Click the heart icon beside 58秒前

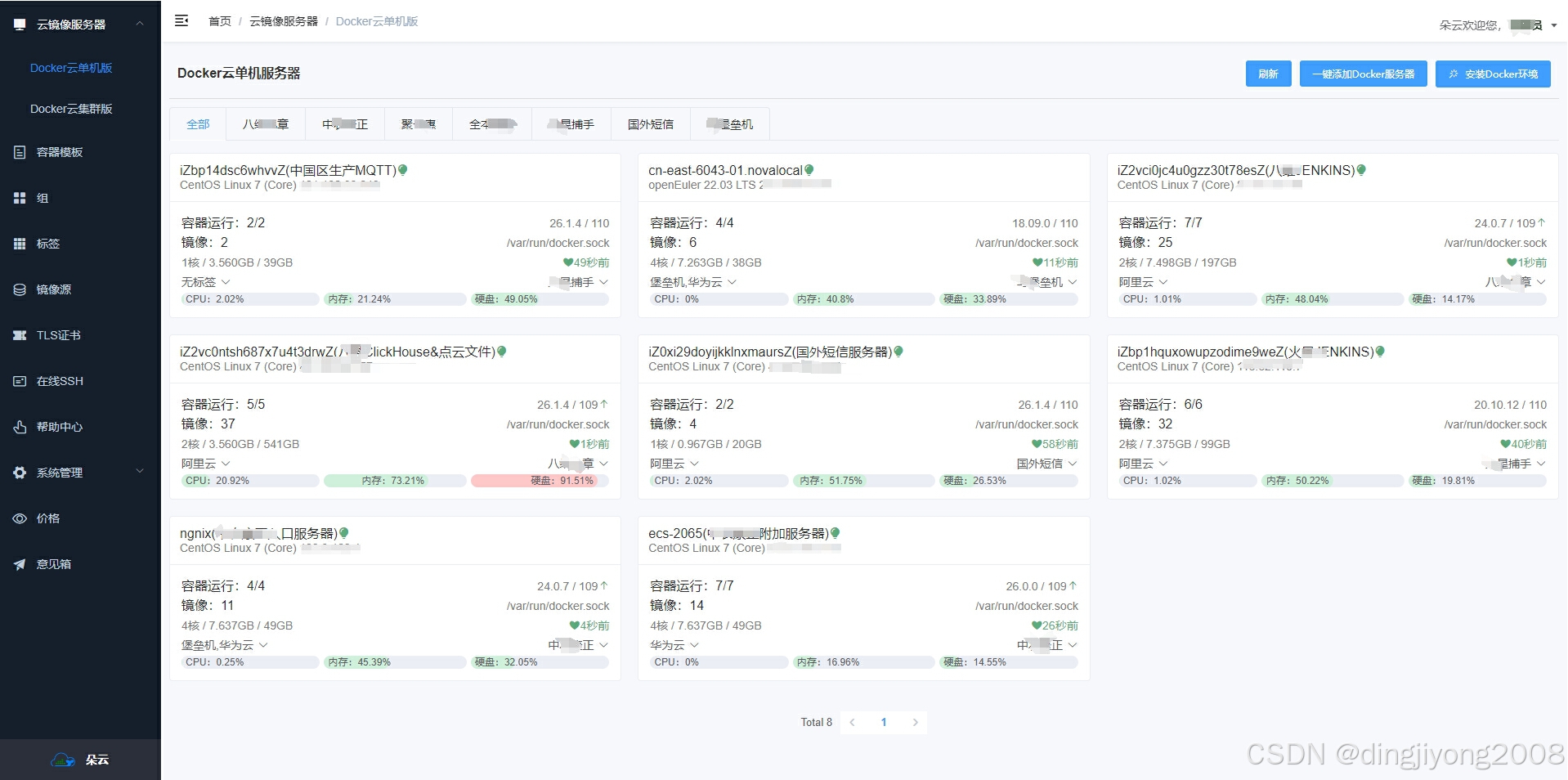tap(1037, 444)
